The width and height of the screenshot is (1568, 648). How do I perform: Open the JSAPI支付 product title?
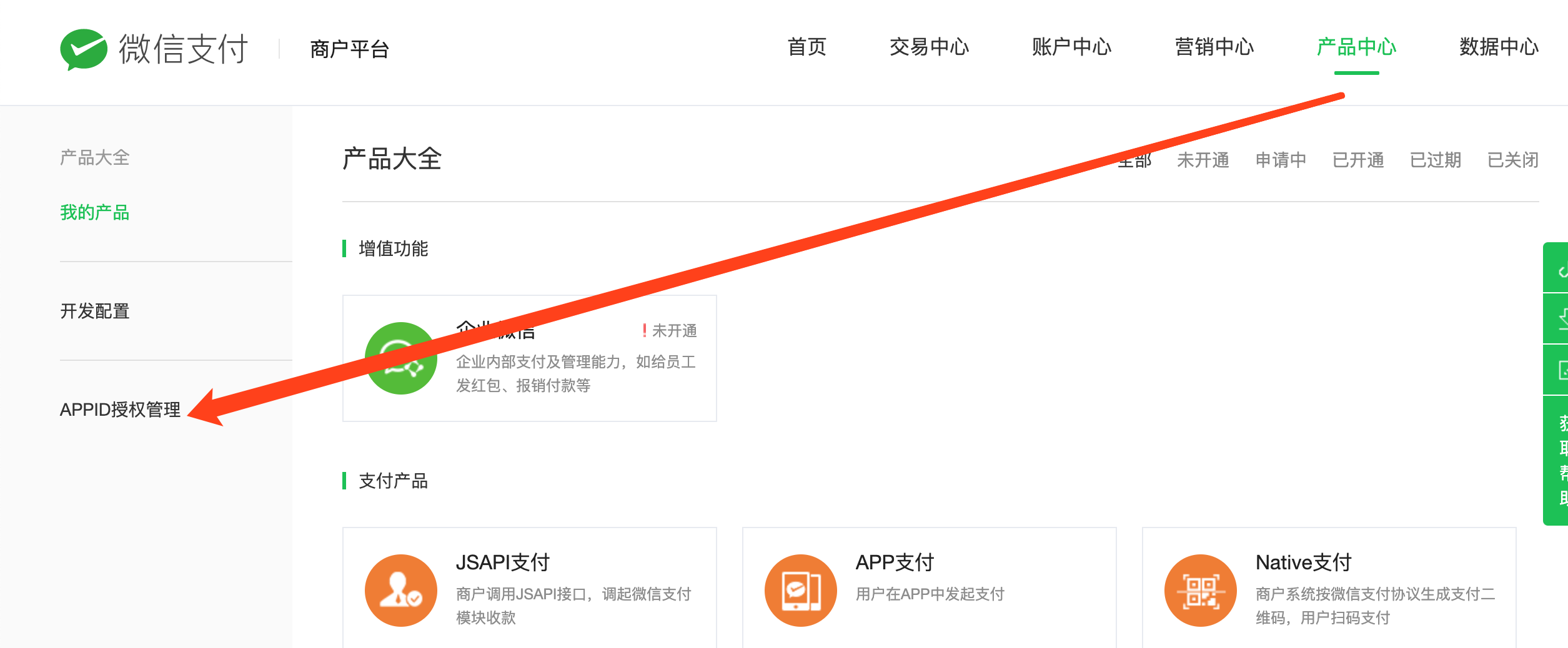(x=503, y=562)
